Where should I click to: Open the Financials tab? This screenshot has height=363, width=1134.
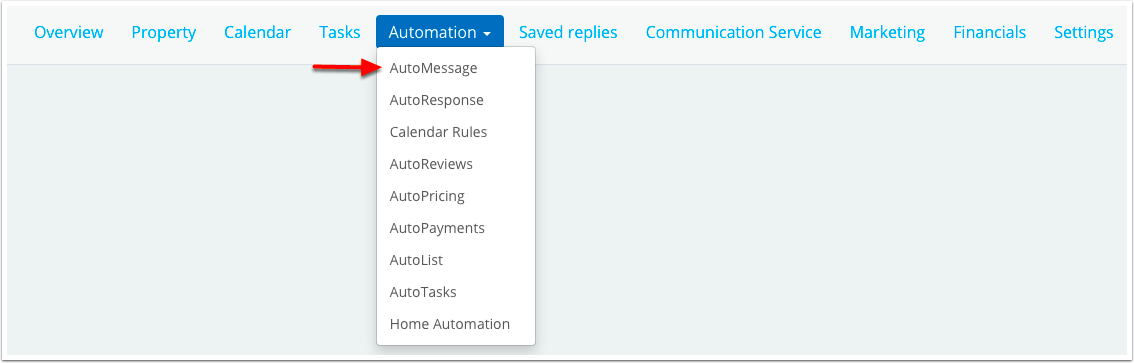pos(989,33)
